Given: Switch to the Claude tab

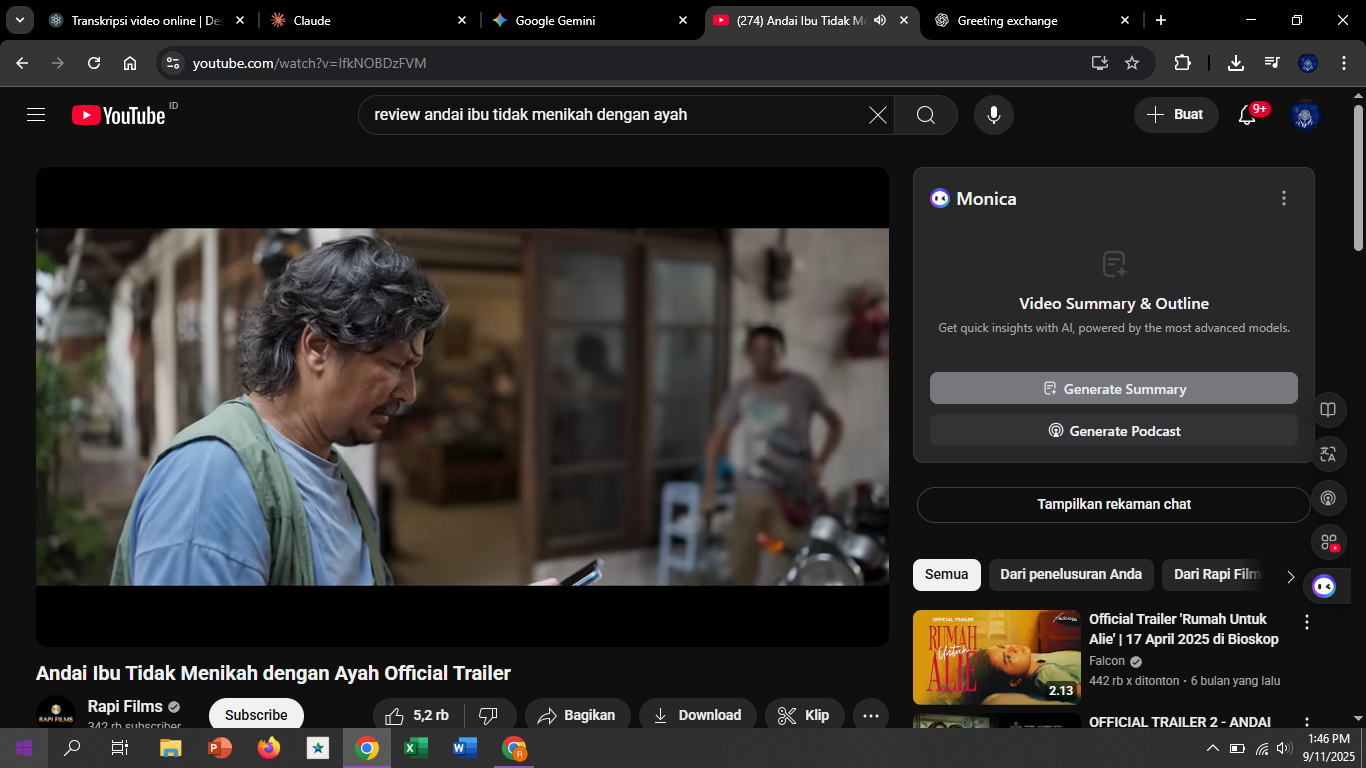Looking at the screenshot, I should point(366,20).
